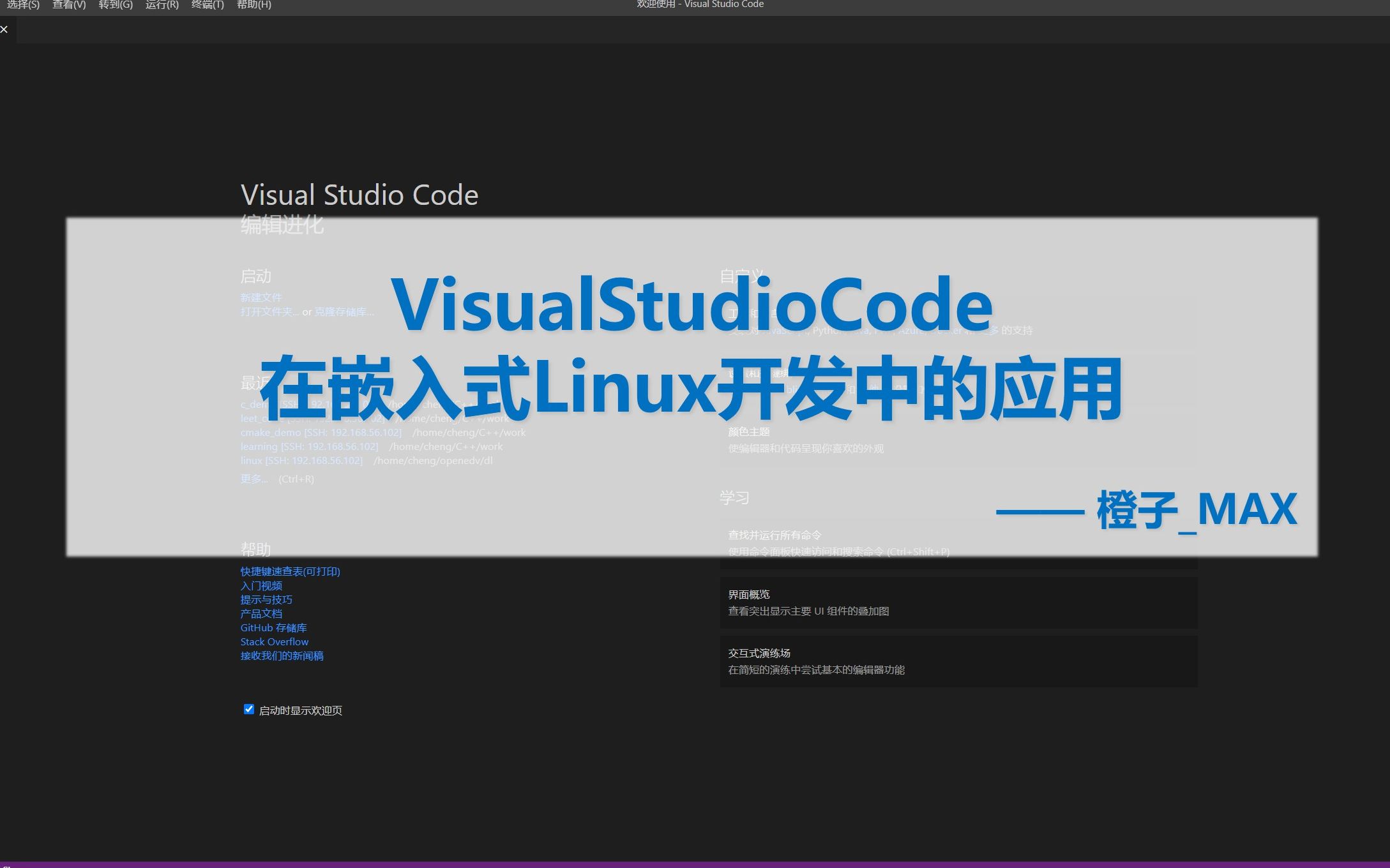
Task: Open the 转到(G) menu
Action: tap(116, 5)
